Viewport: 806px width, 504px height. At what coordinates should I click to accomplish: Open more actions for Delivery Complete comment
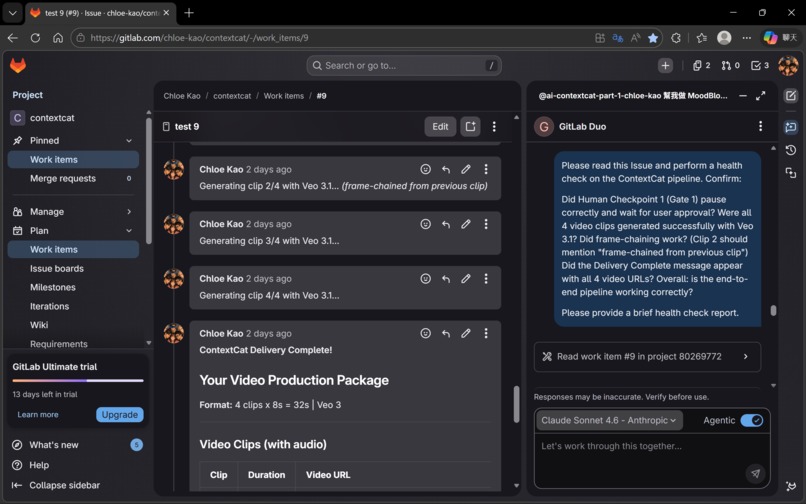[x=486, y=333]
